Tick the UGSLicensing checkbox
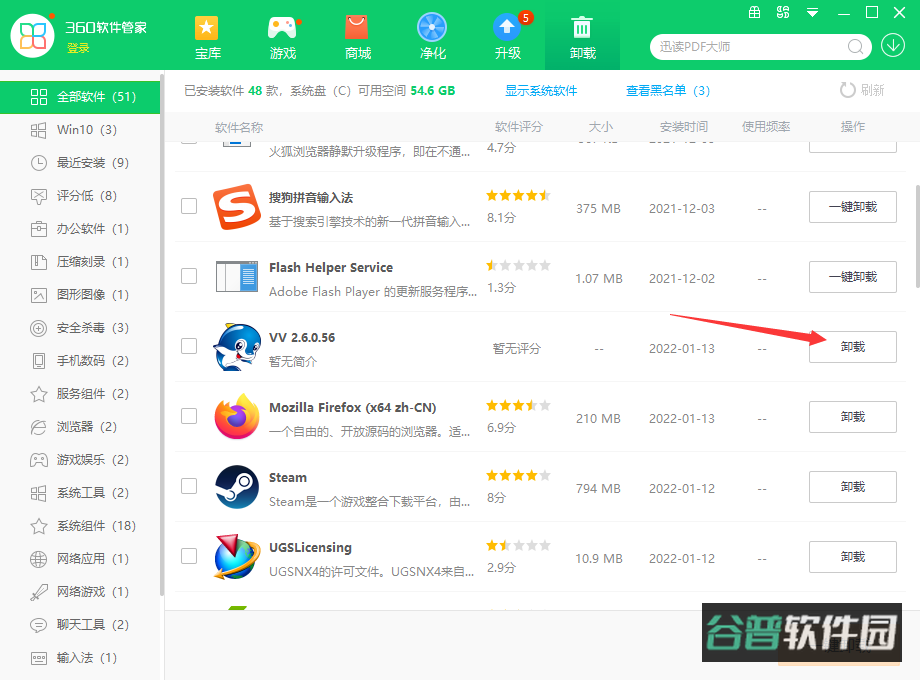 coord(189,556)
